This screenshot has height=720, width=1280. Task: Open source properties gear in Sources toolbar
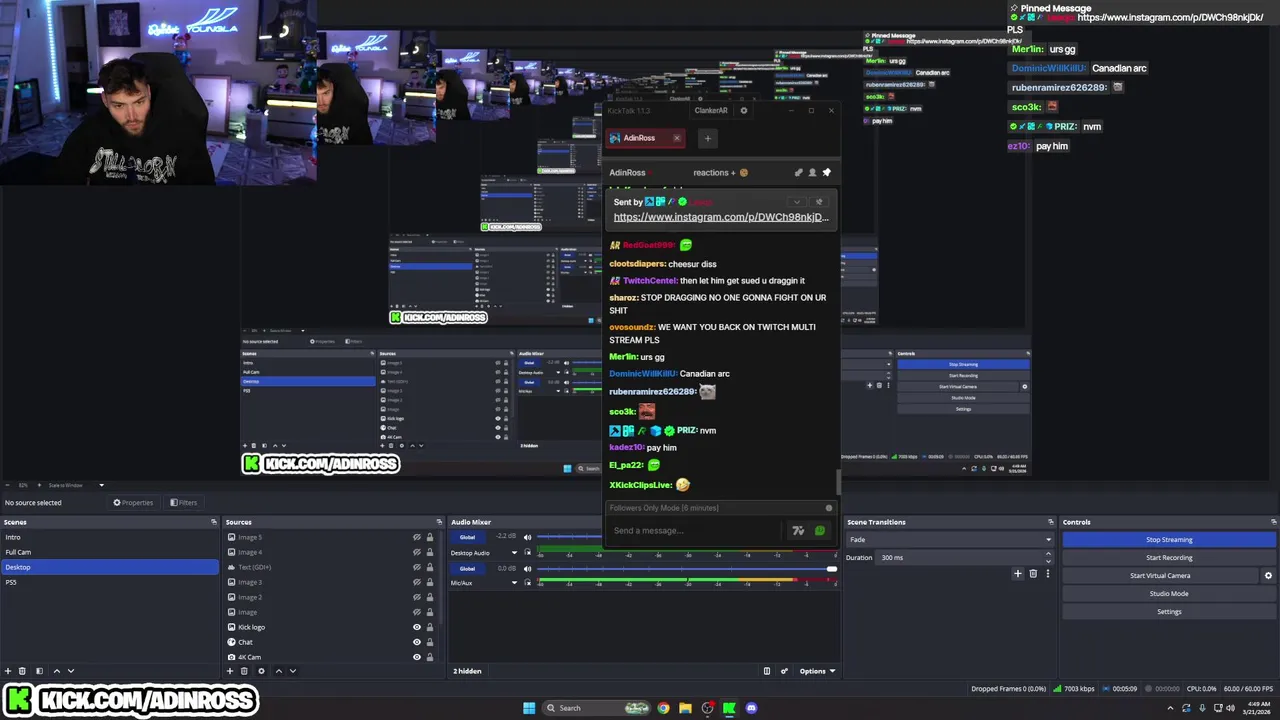click(x=261, y=671)
